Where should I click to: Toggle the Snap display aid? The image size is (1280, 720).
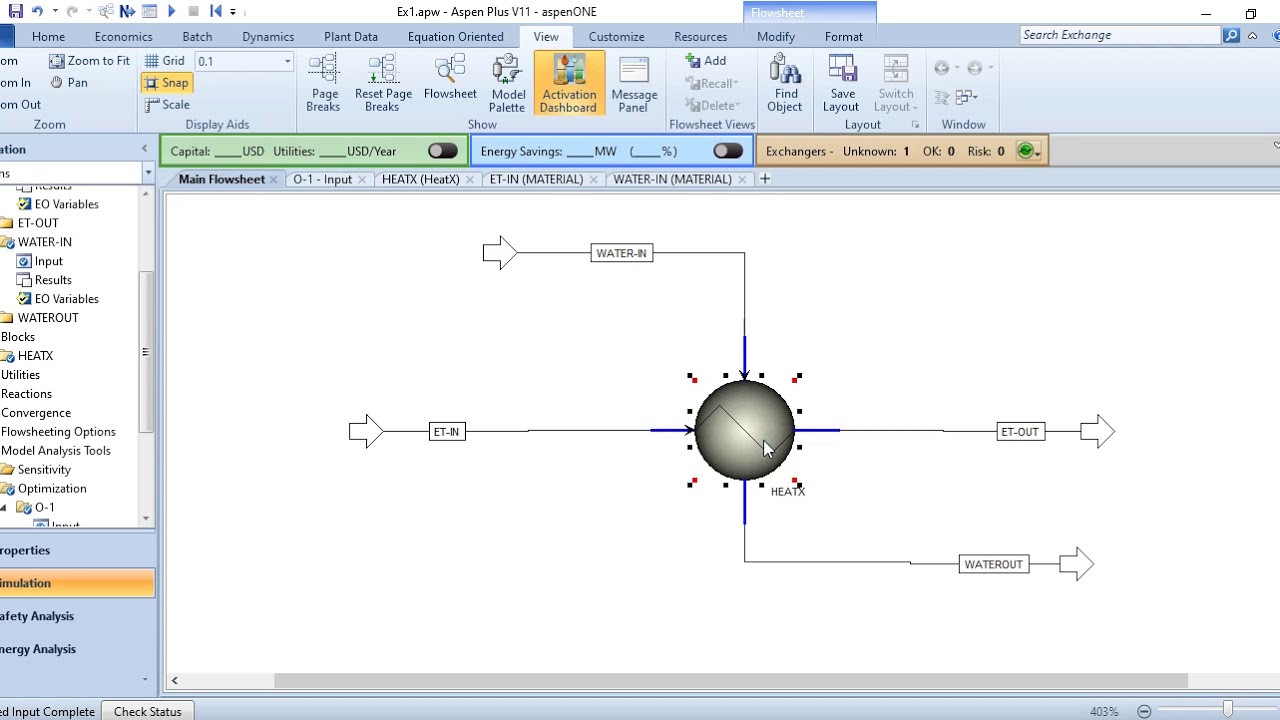[166, 83]
